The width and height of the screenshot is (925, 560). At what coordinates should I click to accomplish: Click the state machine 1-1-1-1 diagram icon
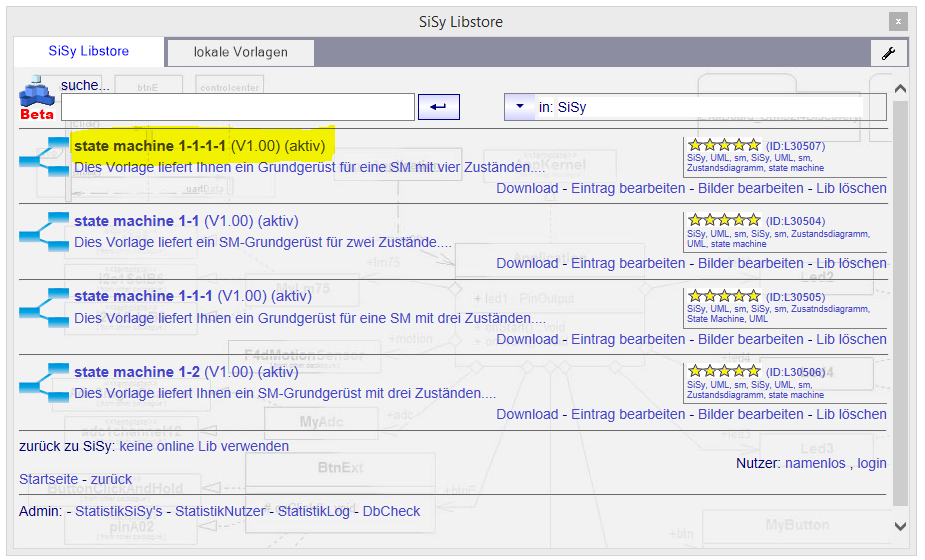coord(44,156)
